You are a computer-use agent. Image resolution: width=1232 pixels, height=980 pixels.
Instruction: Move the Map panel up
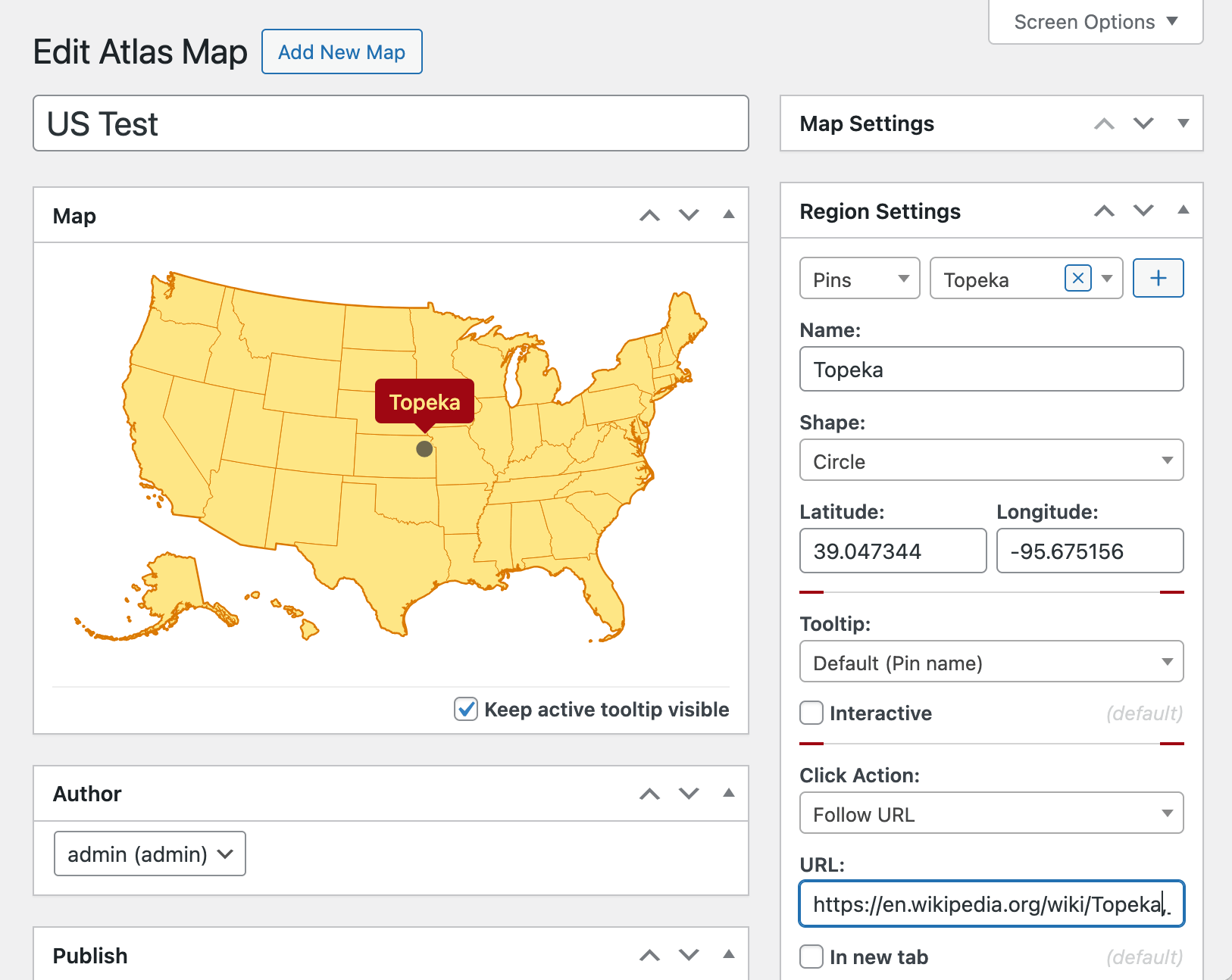click(649, 215)
